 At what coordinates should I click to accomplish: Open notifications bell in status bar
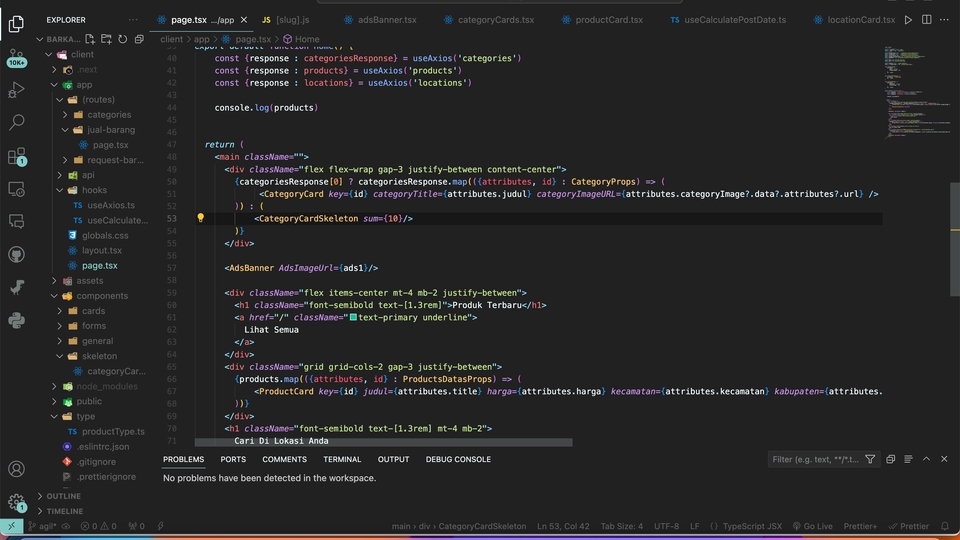[945, 526]
